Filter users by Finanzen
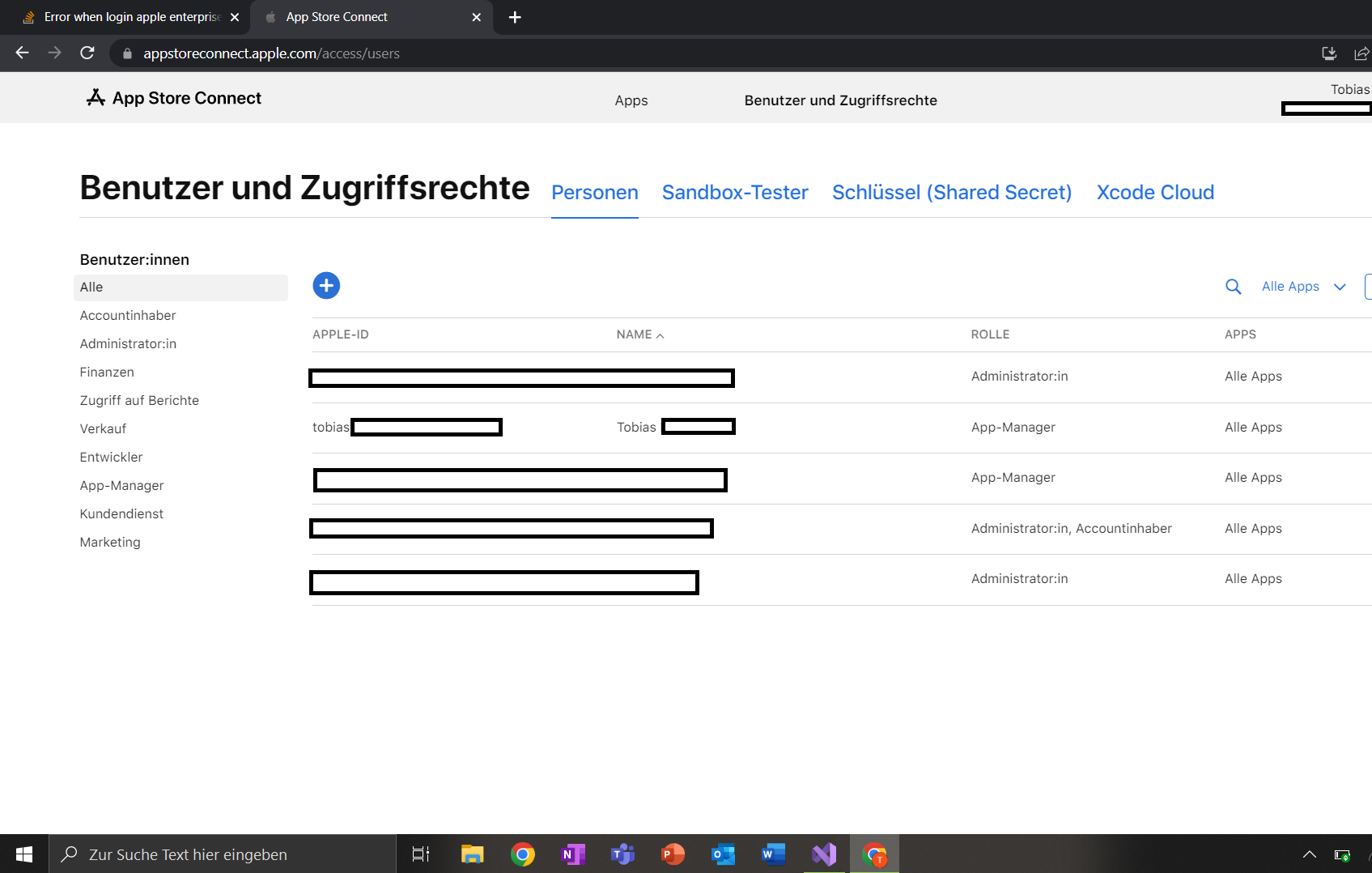The image size is (1372, 873). pyautogui.click(x=107, y=373)
